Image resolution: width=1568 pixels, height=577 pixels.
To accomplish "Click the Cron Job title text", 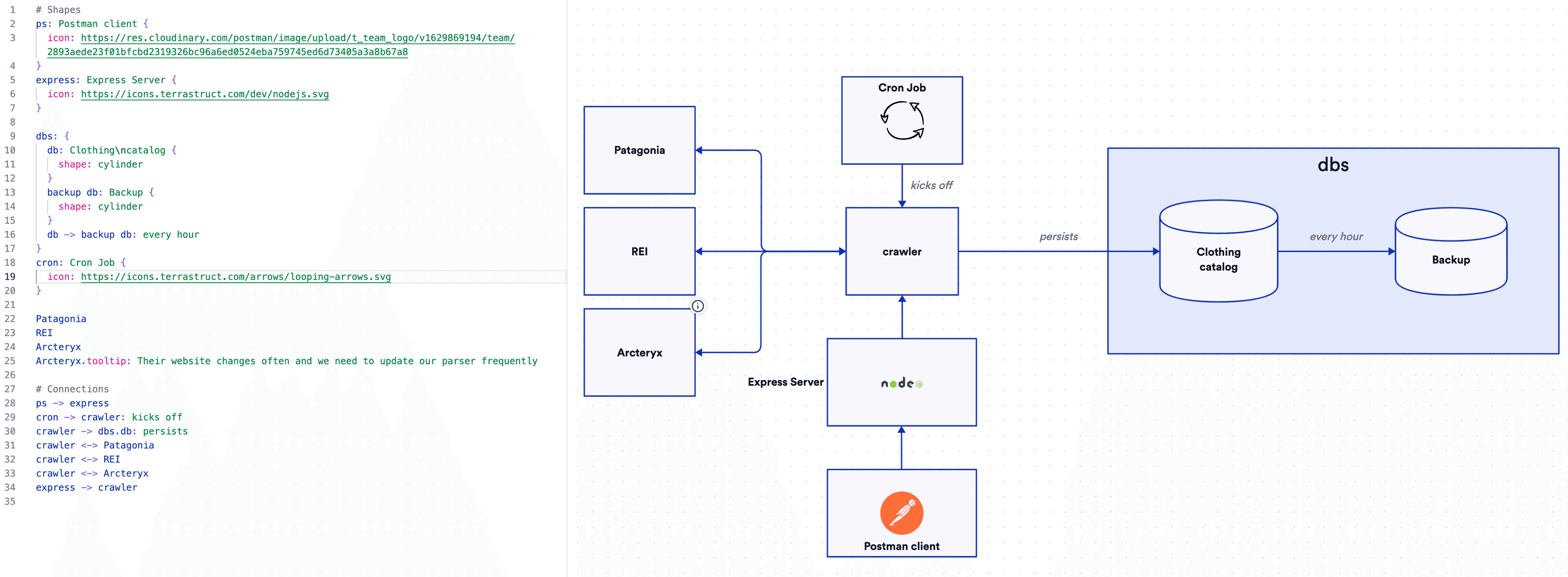I will 902,88.
